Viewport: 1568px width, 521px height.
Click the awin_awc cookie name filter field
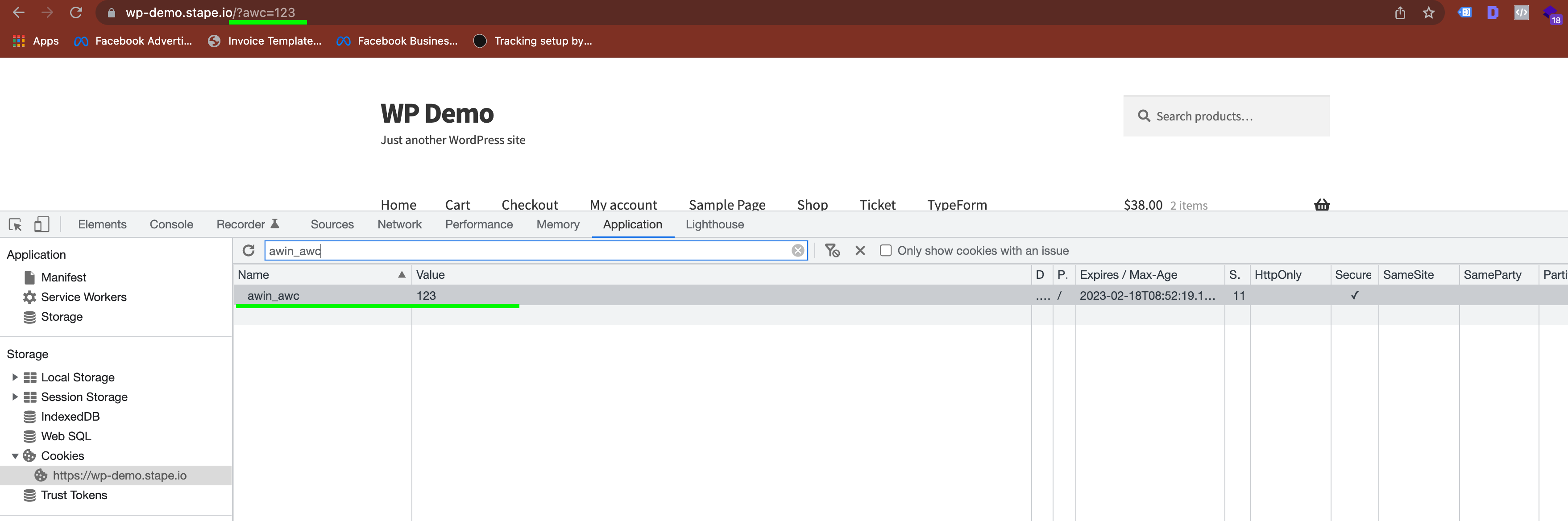[530, 250]
